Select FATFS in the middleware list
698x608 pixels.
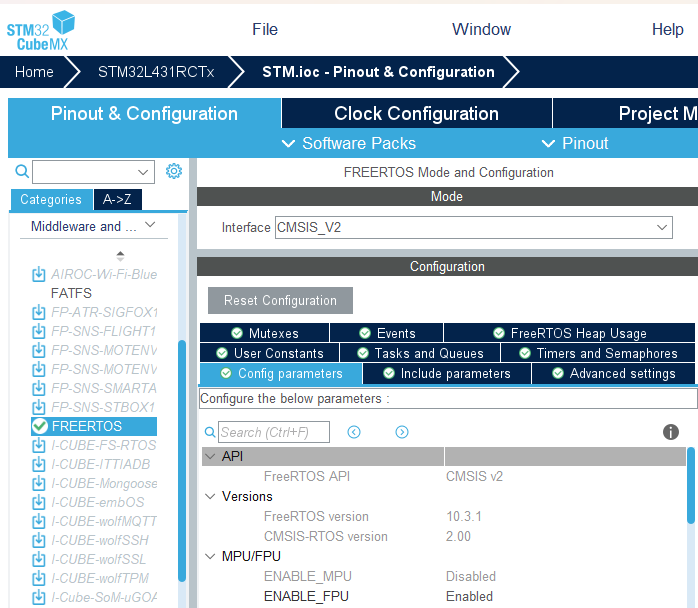coord(71,293)
